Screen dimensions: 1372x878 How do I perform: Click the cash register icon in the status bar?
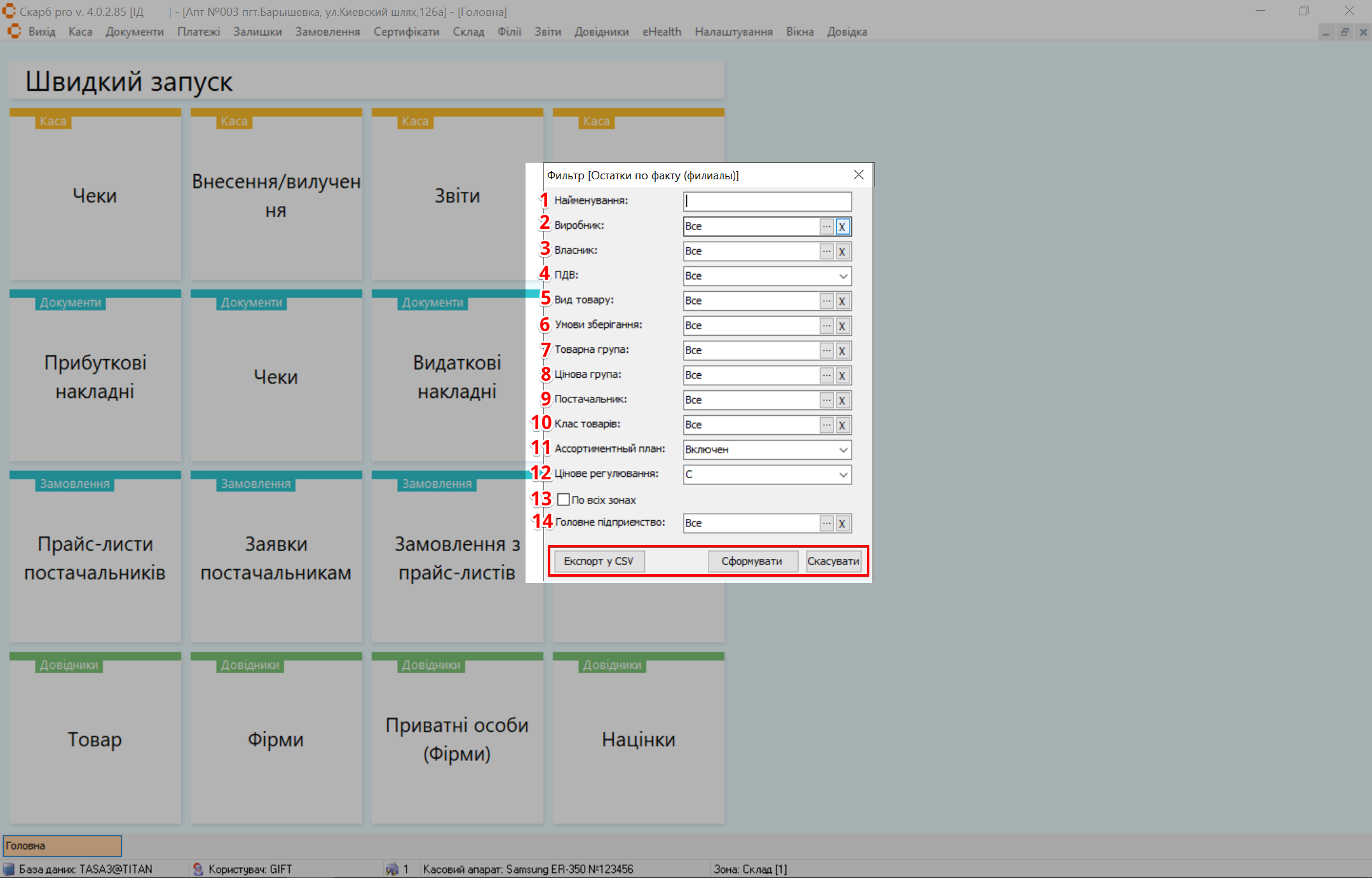click(392, 868)
